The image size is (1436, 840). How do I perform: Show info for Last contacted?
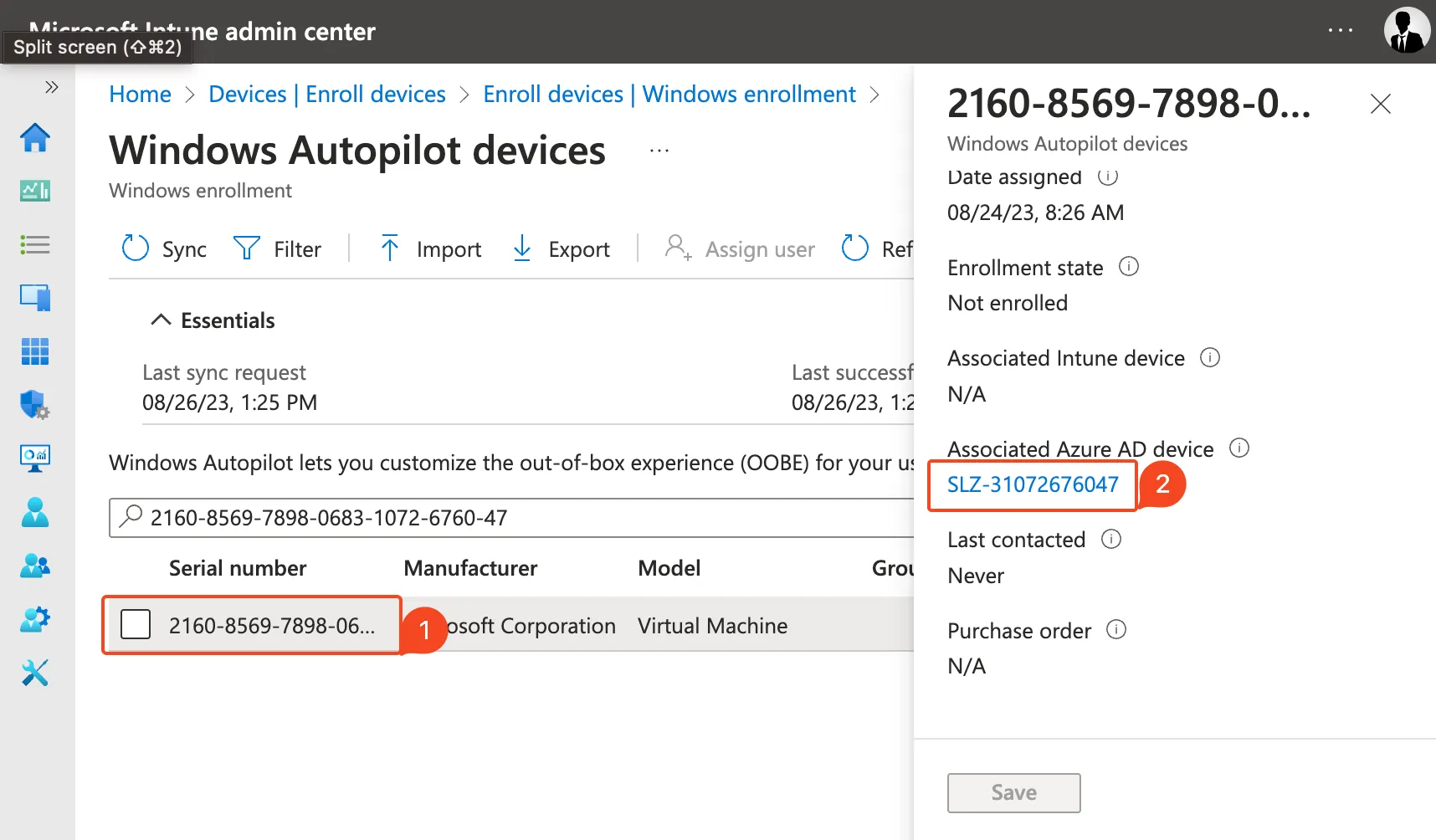[1111, 539]
